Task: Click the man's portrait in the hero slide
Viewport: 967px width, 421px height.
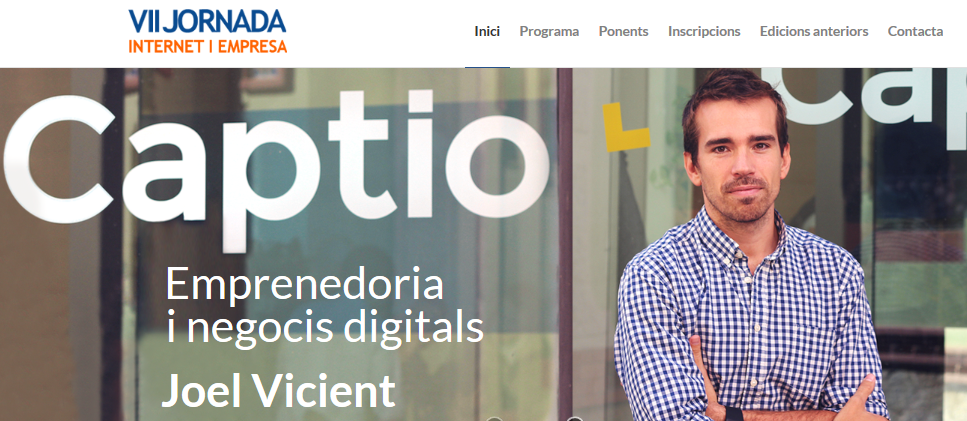Action: (752, 247)
